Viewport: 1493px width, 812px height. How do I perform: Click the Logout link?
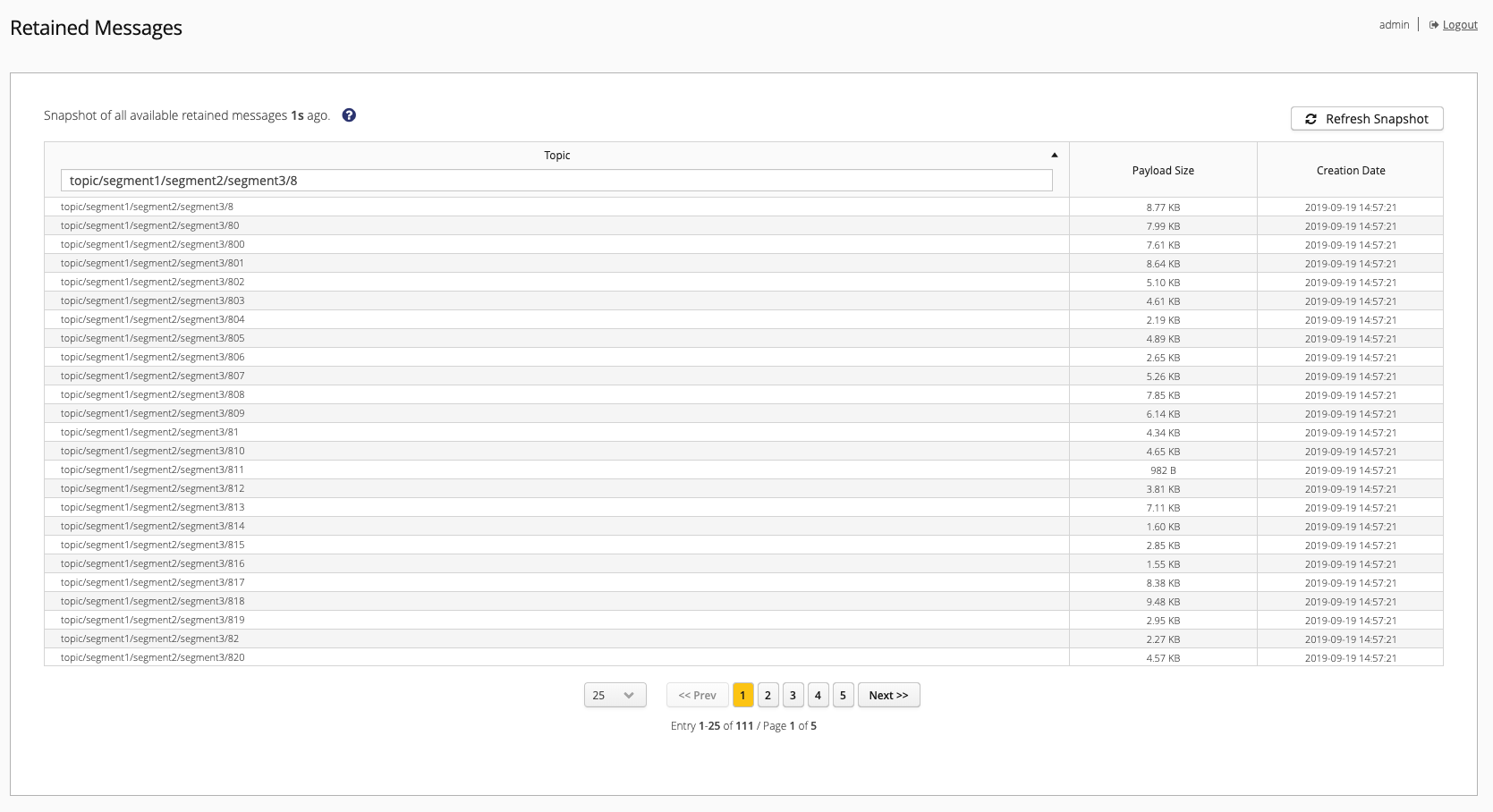1459,25
